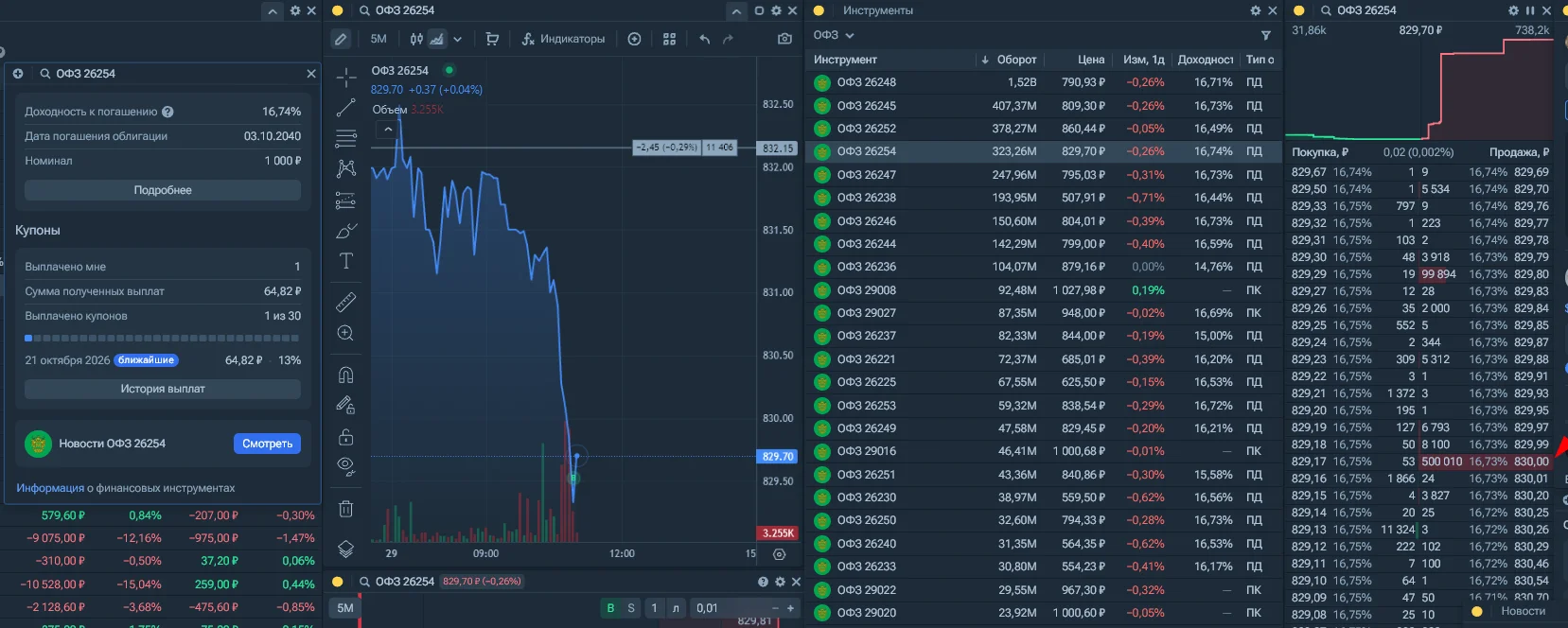The image size is (1568, 628).
Task: Pause the order book updates
Action: pyautogui.click(x=1530, y=10)
